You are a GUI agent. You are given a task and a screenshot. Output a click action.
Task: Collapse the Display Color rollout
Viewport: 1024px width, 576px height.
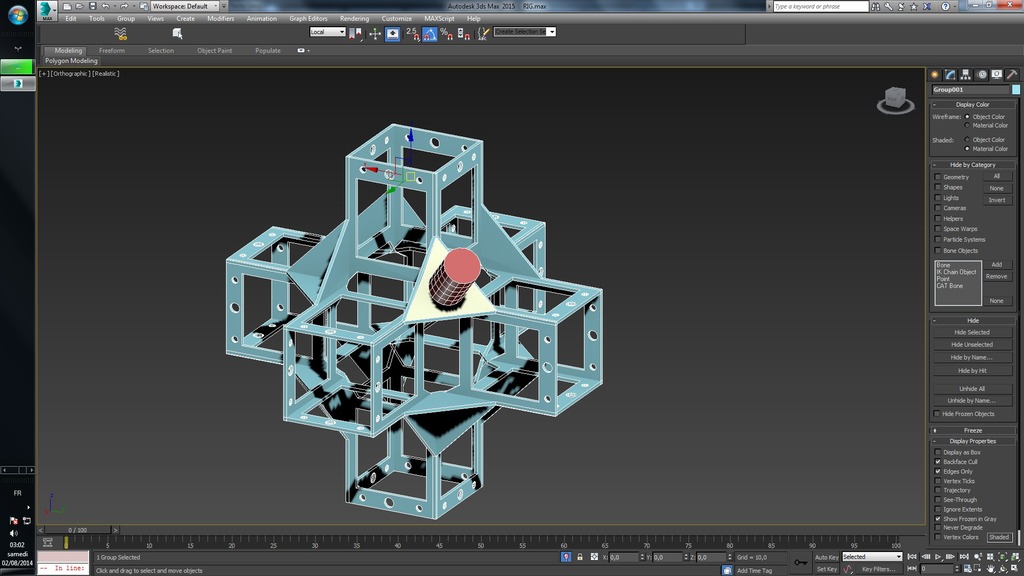pyautogui.click(x=972, y=104)
